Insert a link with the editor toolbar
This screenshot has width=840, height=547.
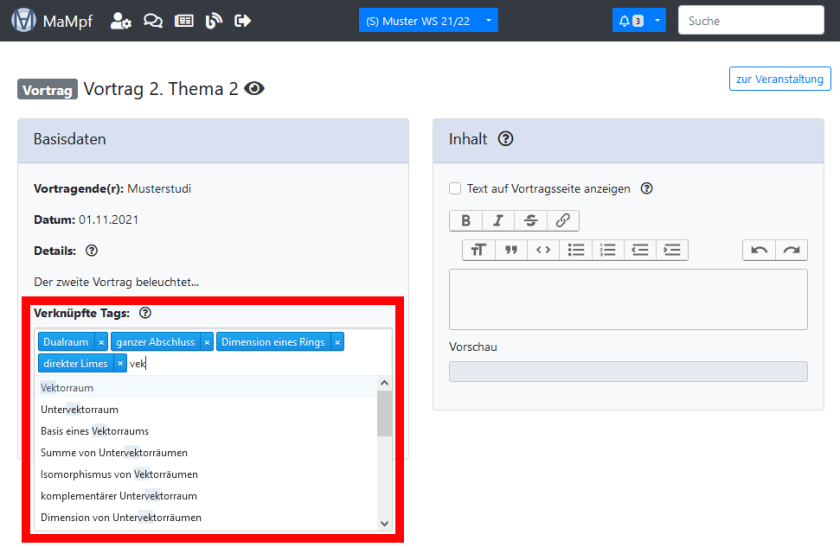click(562, 221)
